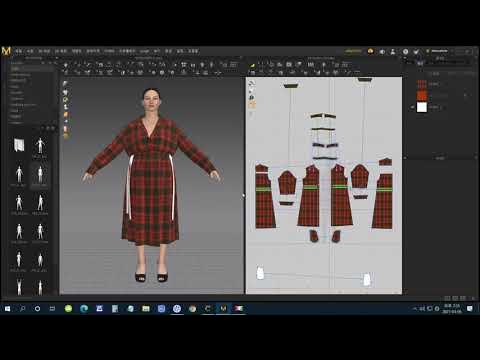Viewport: 480px width, 360px height.
Task: Select the right white strap pattern piece
Action: pos(367,279)
